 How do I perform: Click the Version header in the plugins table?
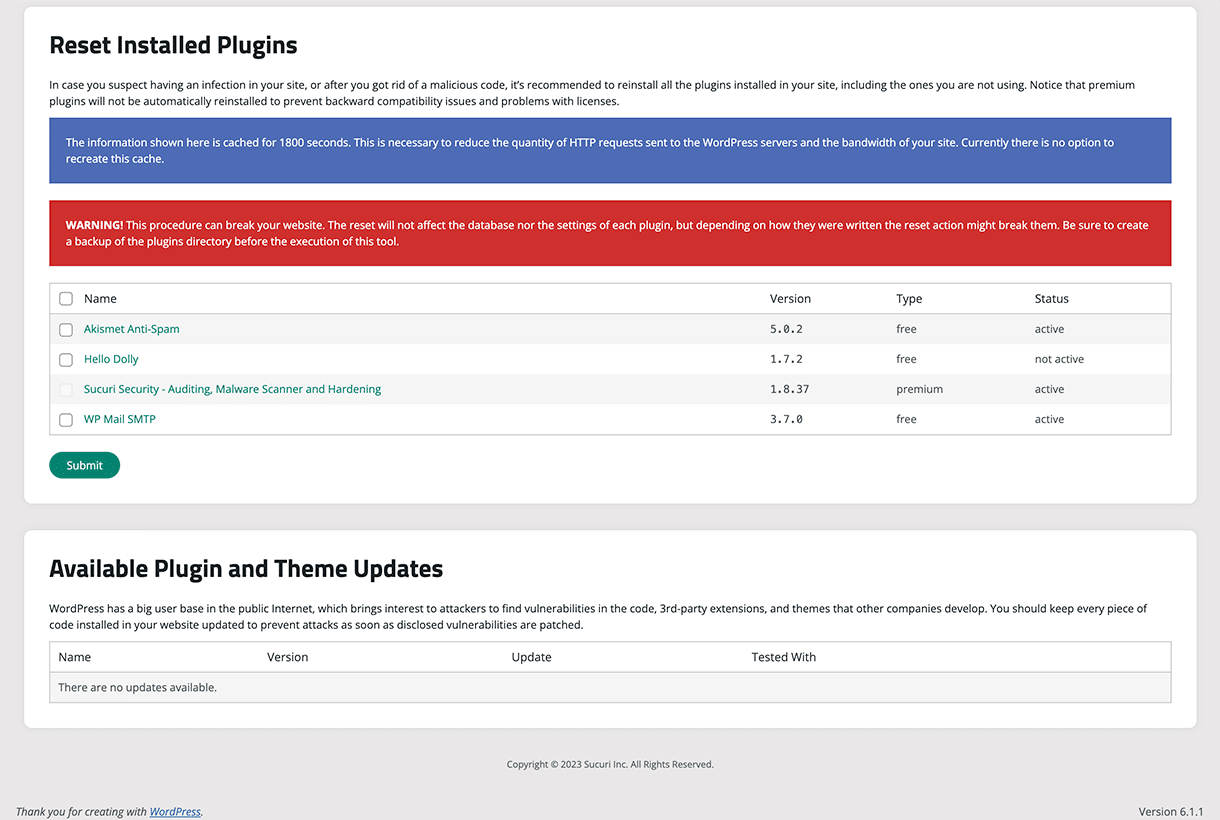point(790,299)
